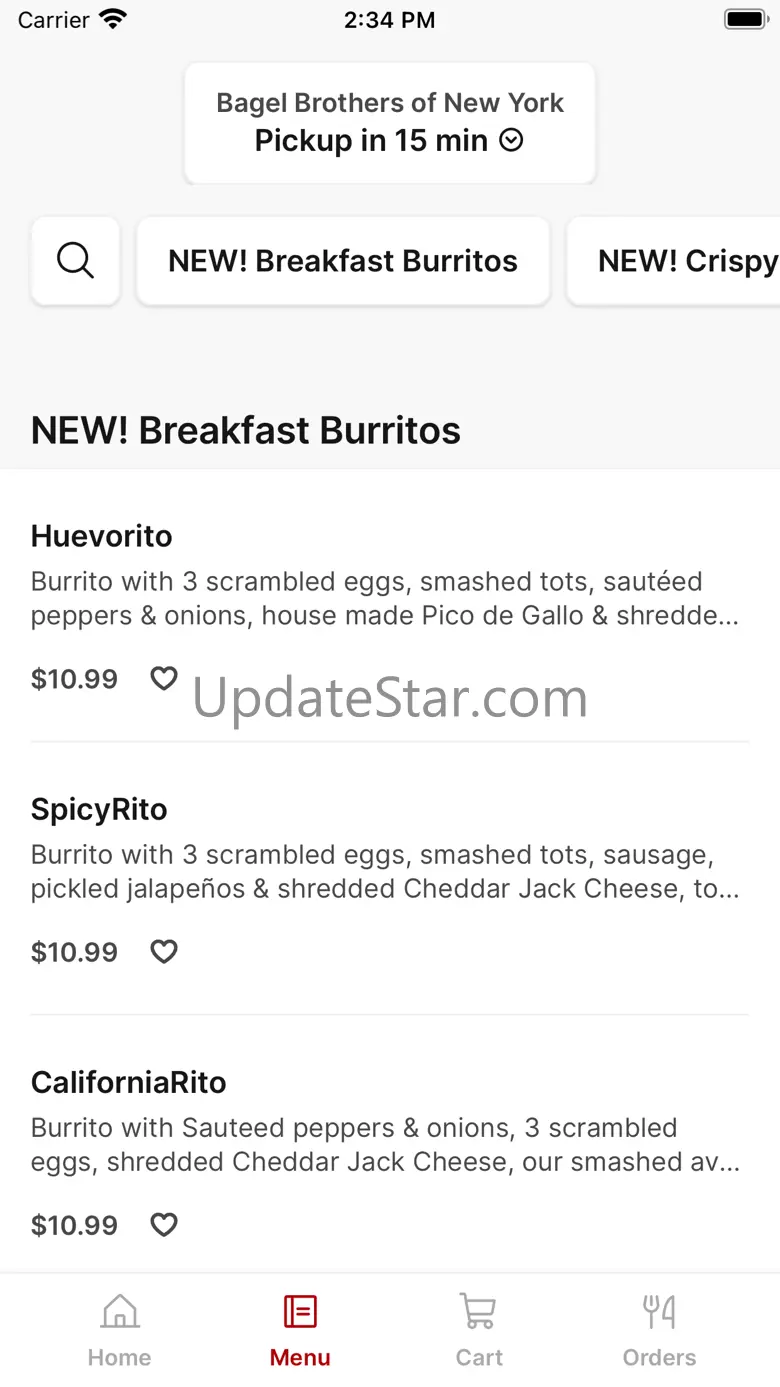Tap the Huevorito description text
The width and height of the screenshot is (780, 1387).
point(385,598)
